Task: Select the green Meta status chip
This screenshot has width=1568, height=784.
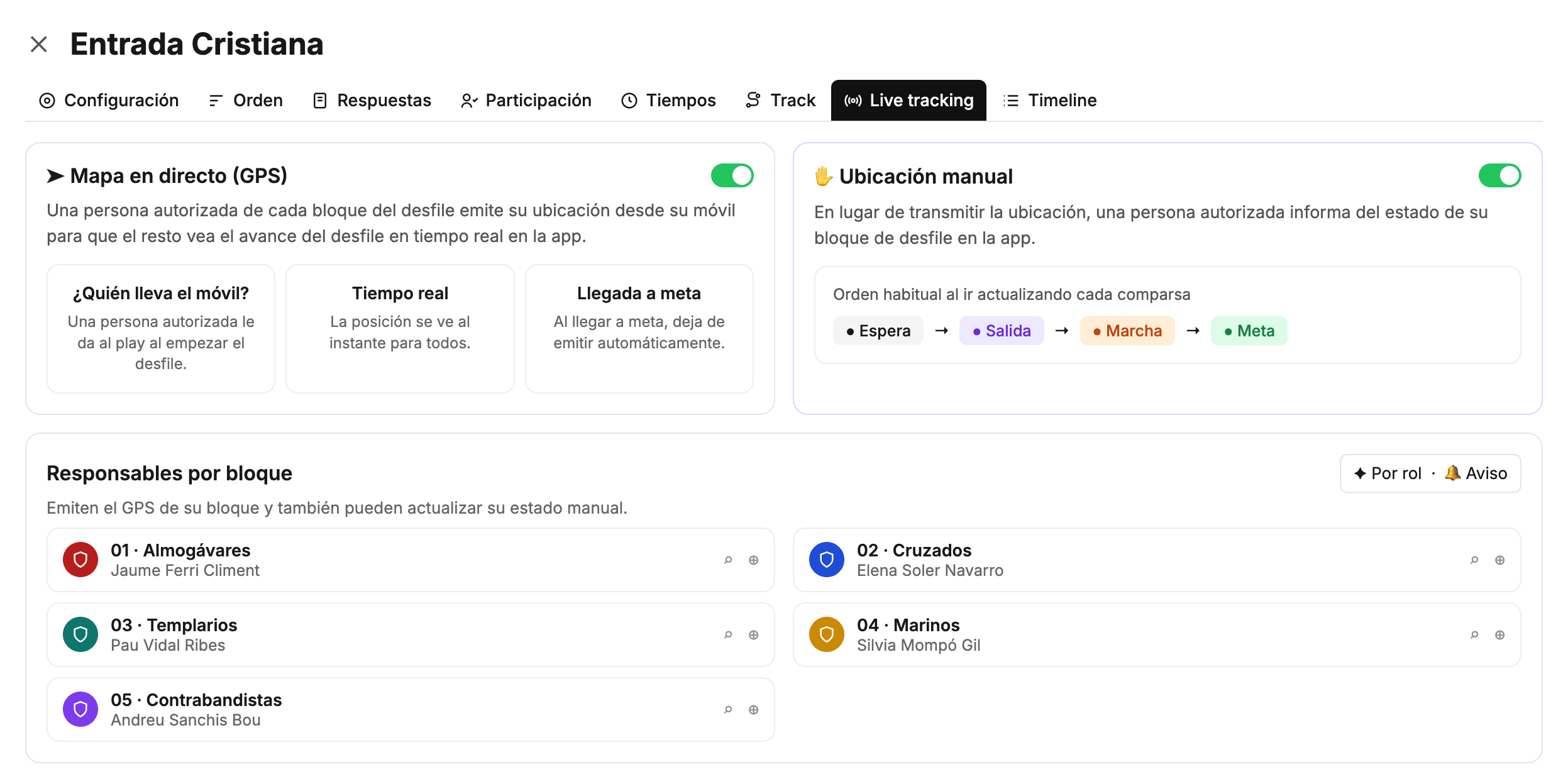Action: coord(1249,331)
